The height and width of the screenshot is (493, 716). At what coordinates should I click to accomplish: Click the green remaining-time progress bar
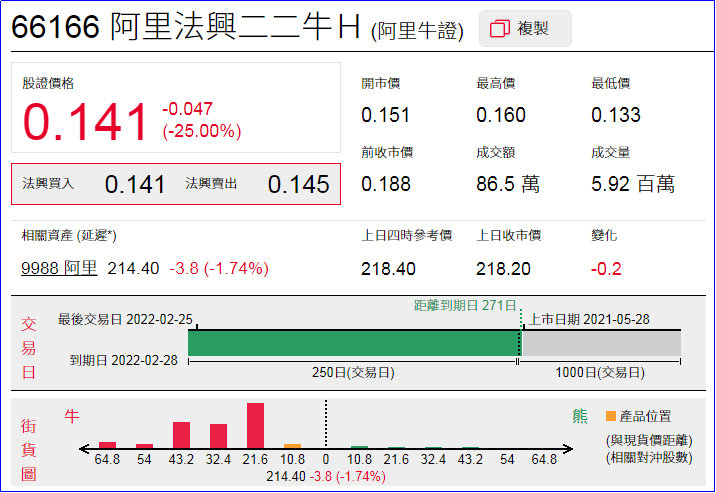coord(354,343)
